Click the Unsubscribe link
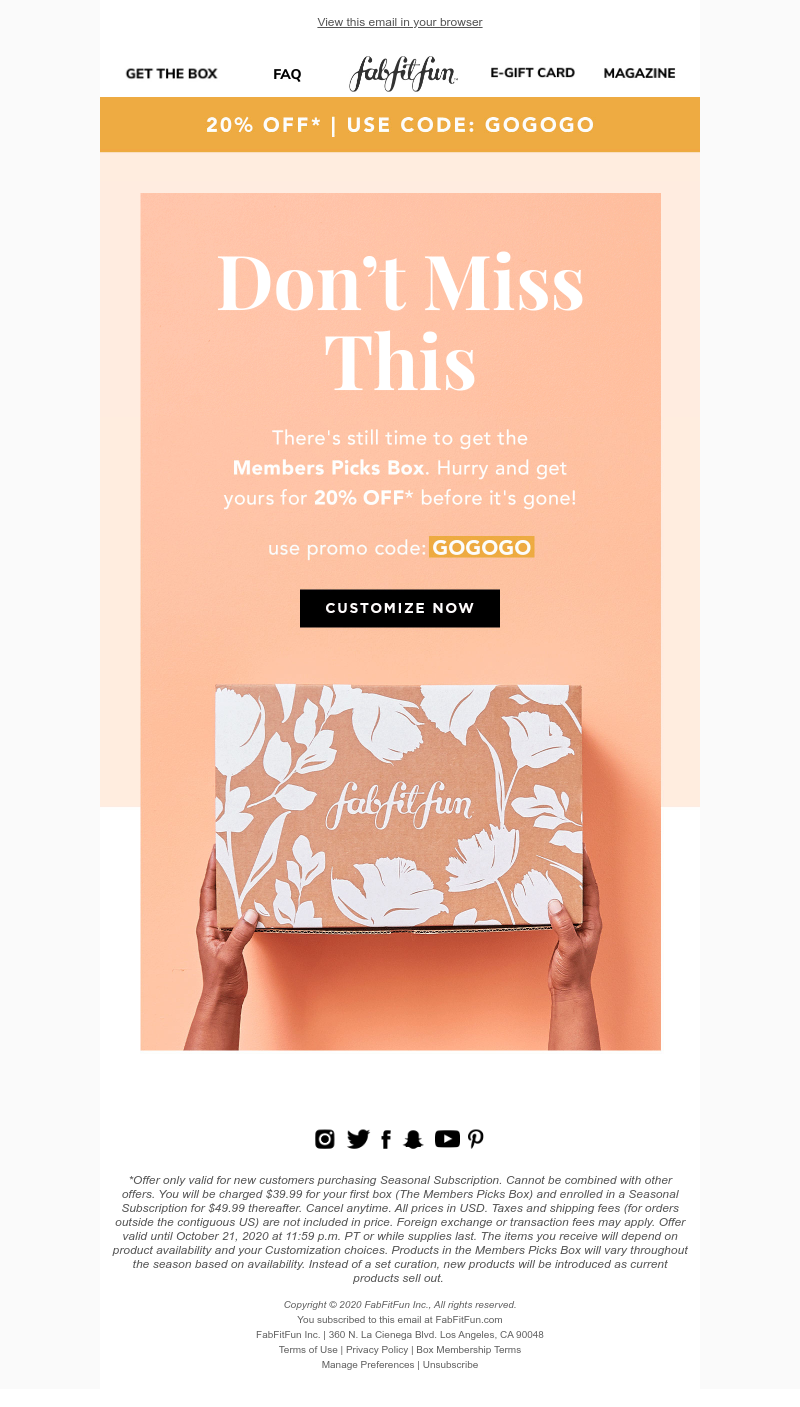The image size is (800, 1407). (450, 1364)
